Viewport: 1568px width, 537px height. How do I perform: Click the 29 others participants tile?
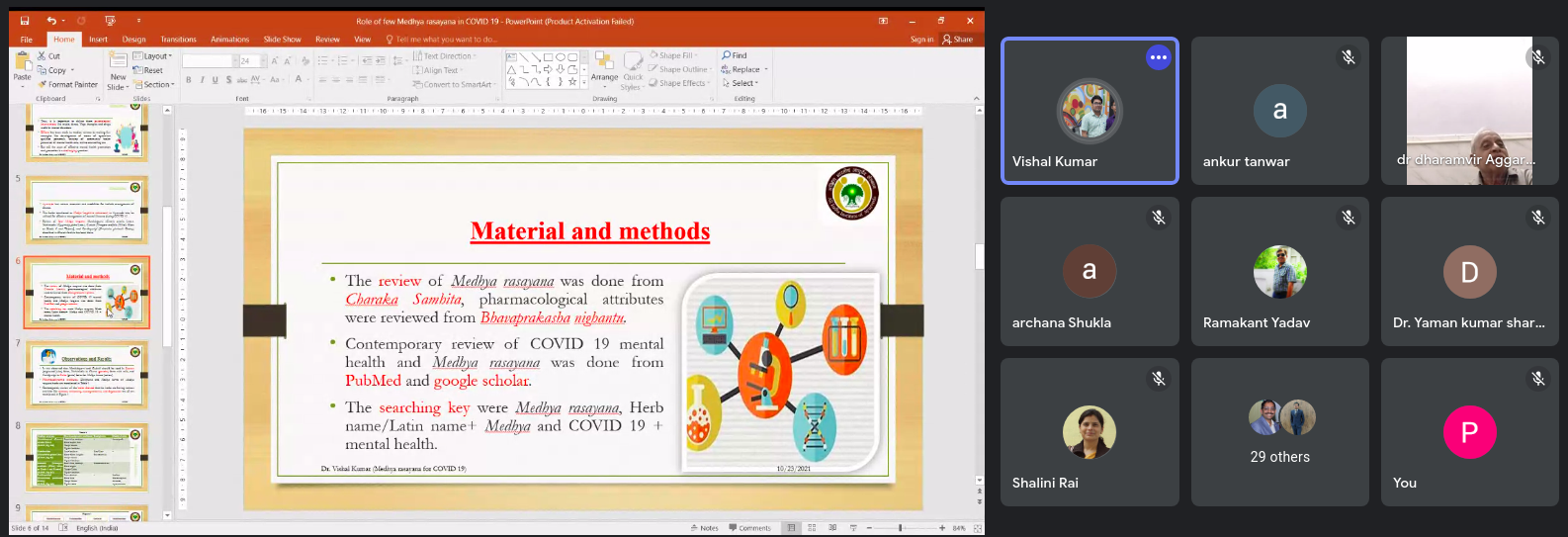coord(1280,432)
